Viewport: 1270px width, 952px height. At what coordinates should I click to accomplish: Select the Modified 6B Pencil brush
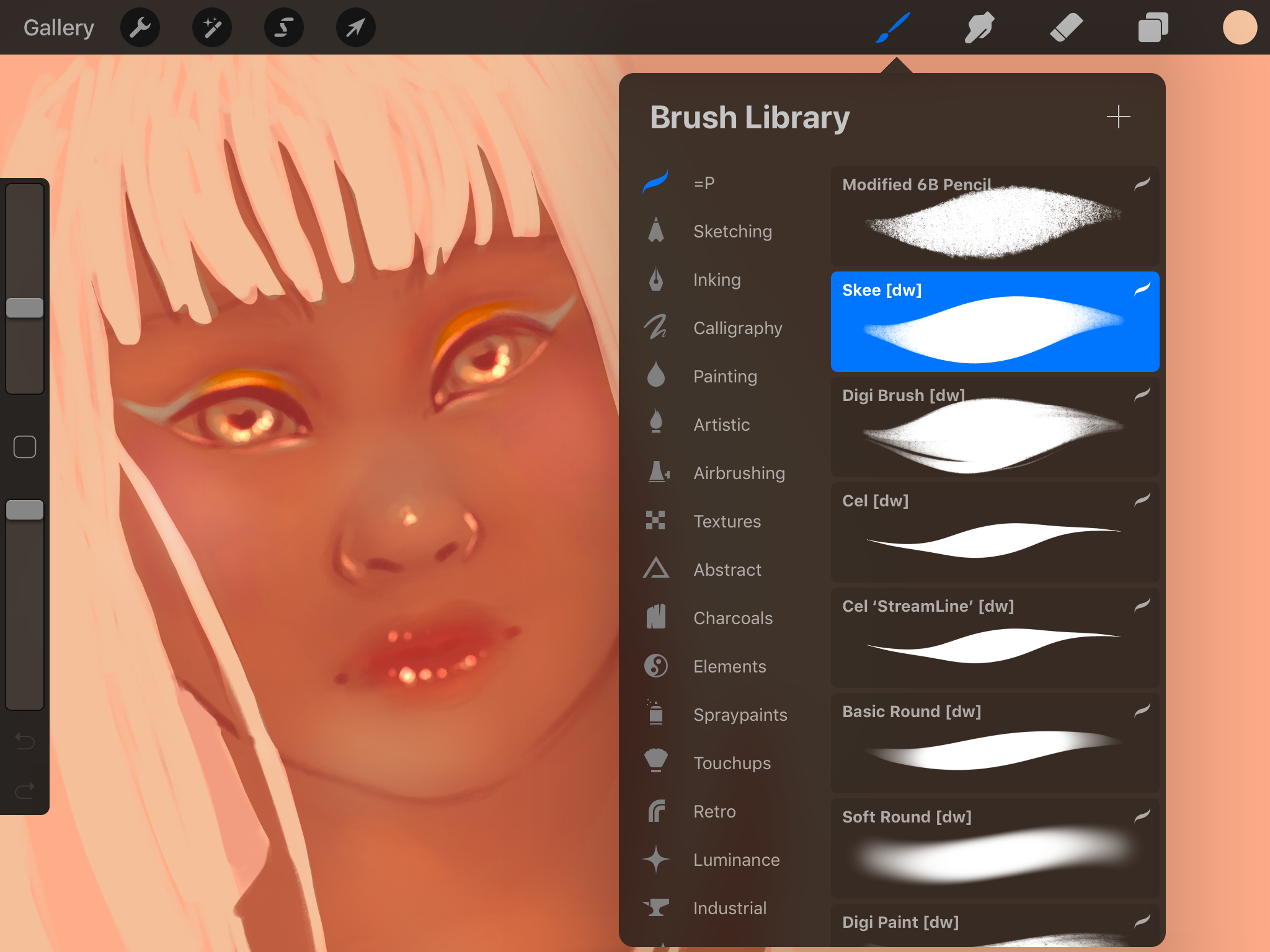(x=995, y=220)
